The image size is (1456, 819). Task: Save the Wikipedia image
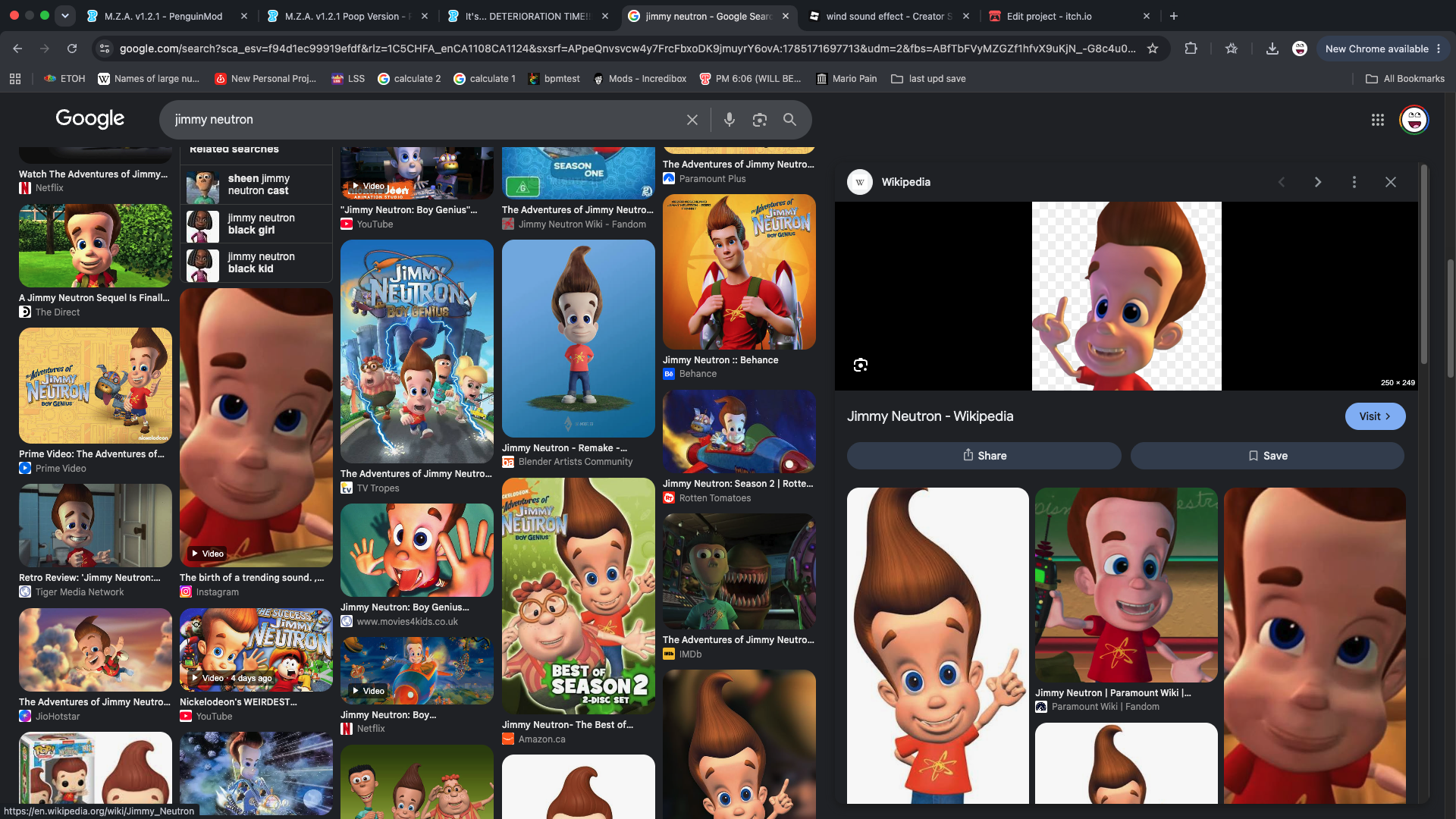coord(1267,456)
